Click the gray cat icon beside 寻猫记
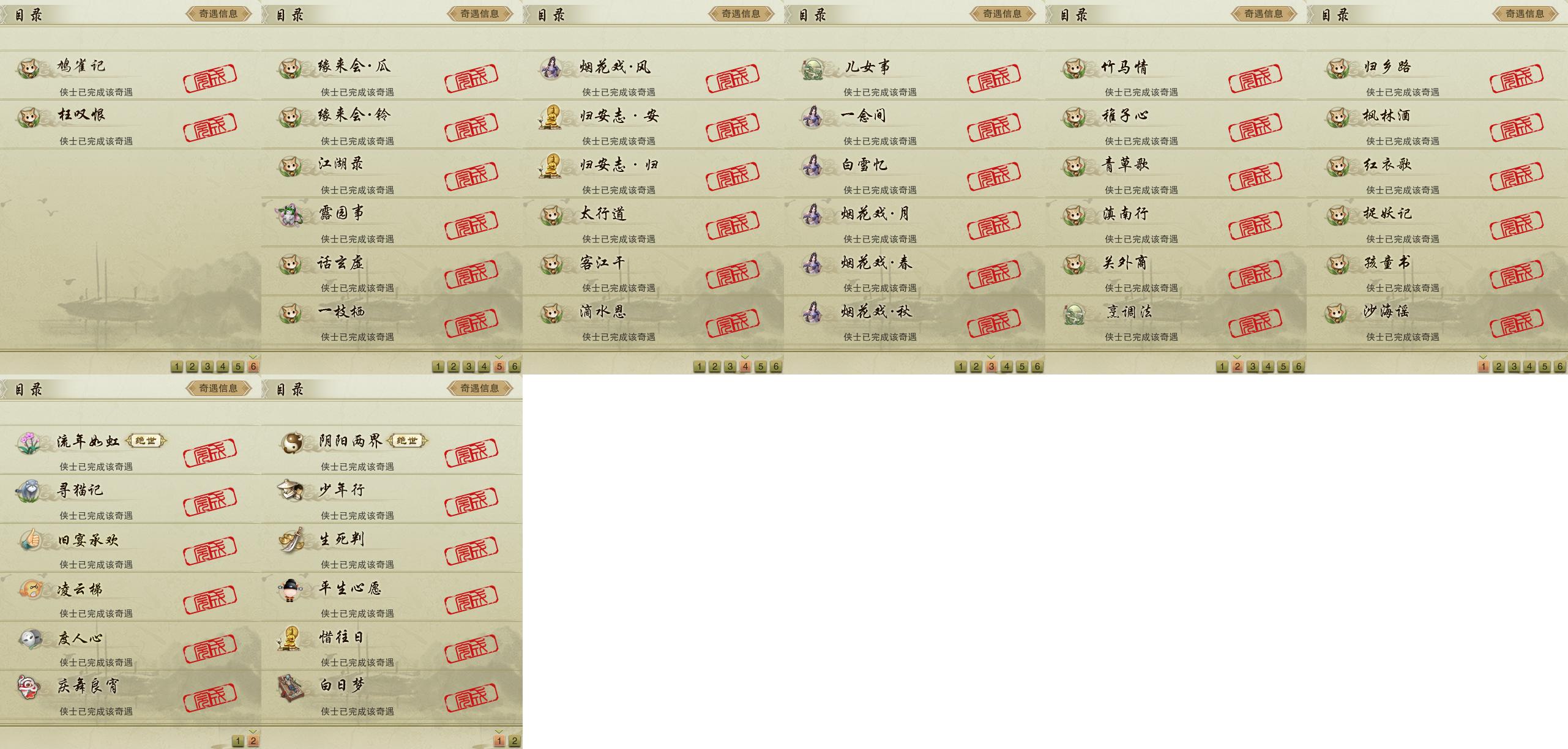Image resolution: width=1568 pixels, height=749 pixels. coord(28,491)
